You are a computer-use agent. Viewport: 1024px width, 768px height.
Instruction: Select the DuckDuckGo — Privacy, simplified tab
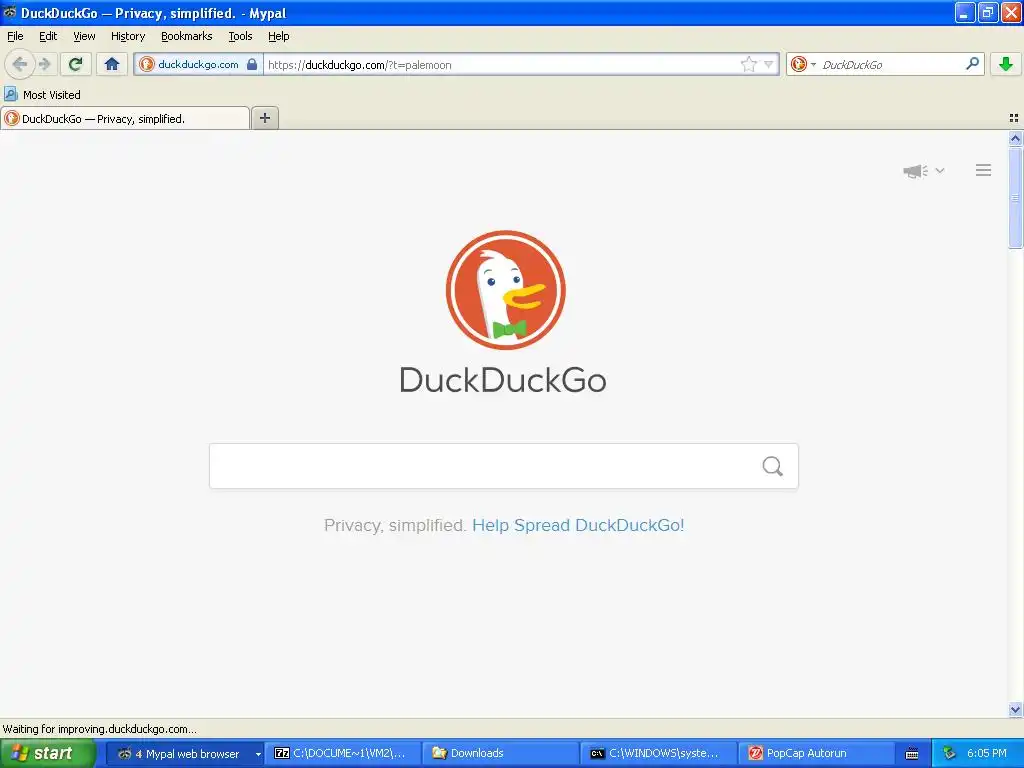tap(125, 118)
